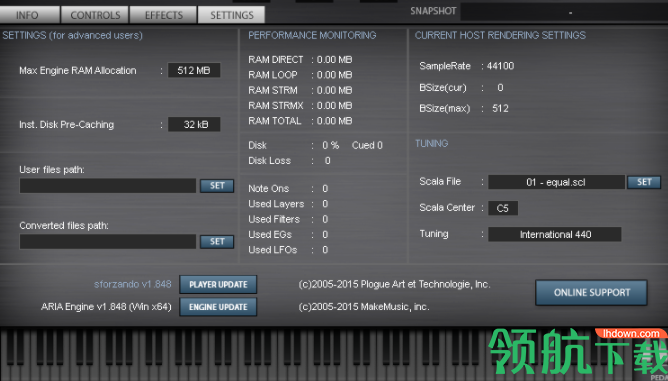The height and width of the screenshot is (381, 668).
Task: Click the SampleRate 44100 value
Action: click(500, 66)
